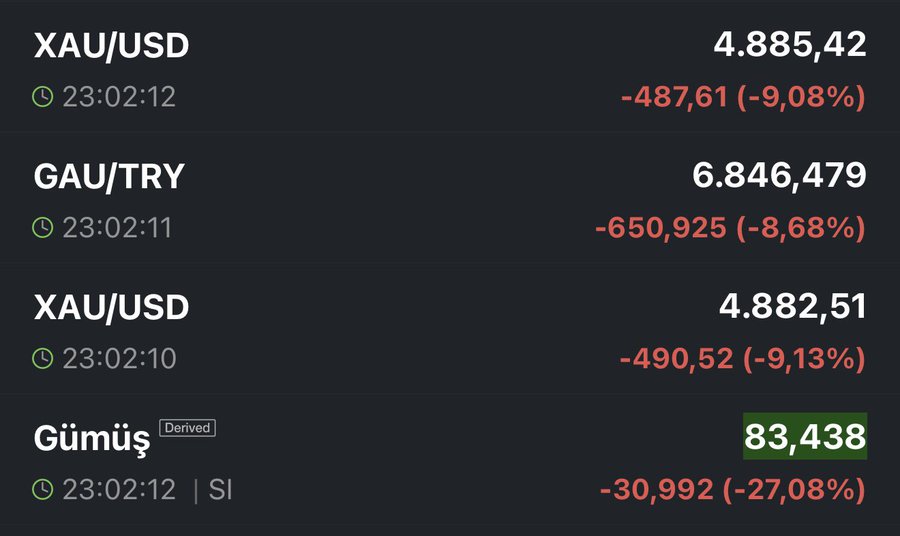Click the clock icon in the Gümüş row

coord(43,490)
